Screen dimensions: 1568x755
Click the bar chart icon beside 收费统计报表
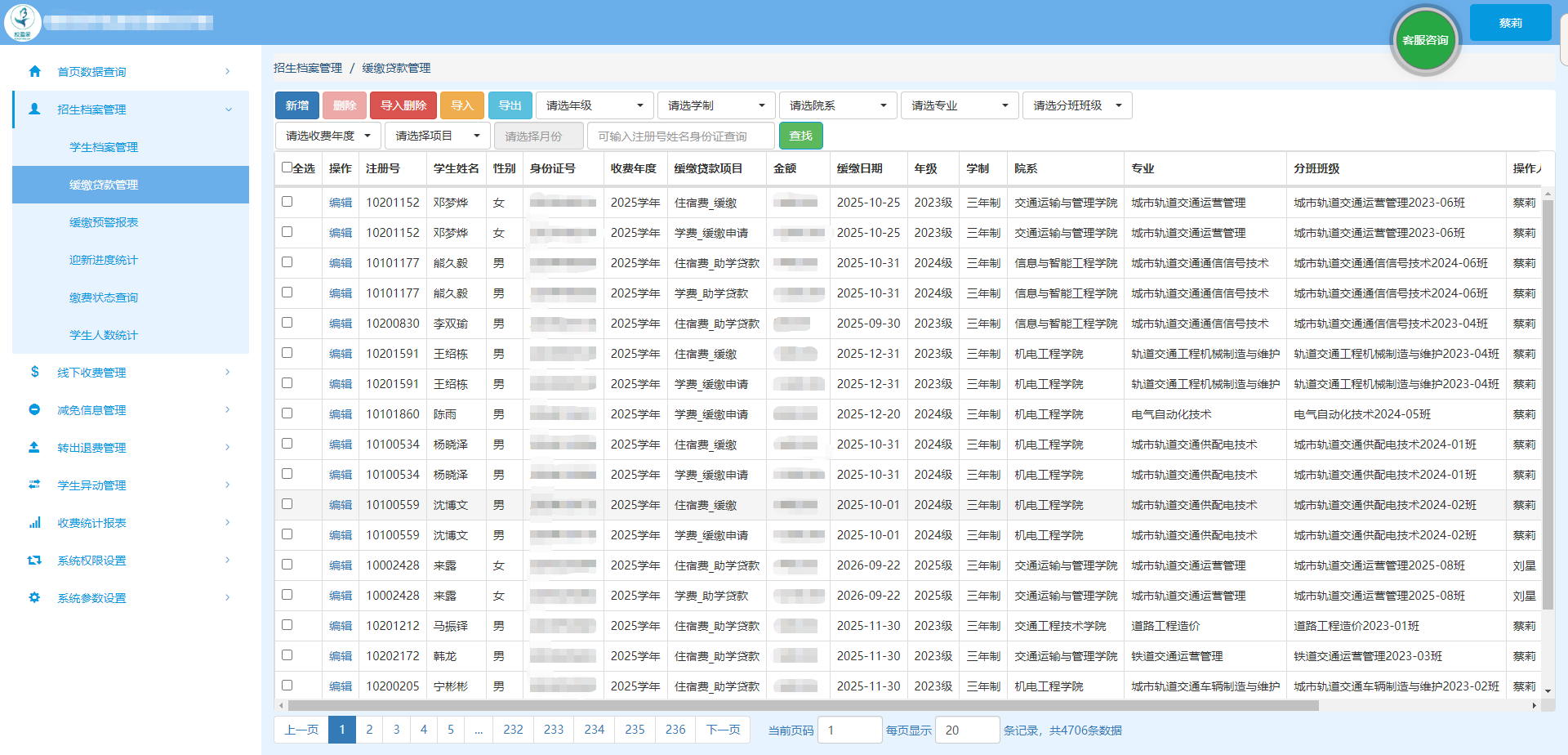click(x=34, y=522)
